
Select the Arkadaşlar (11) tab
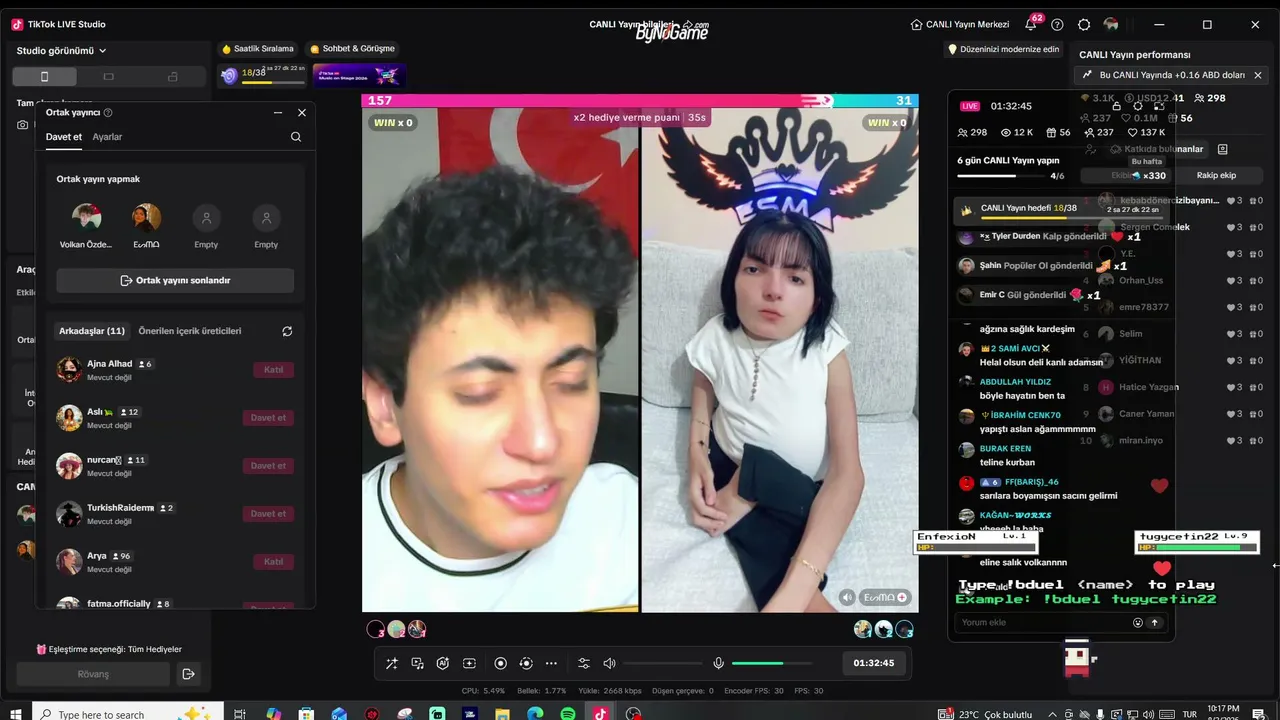tap(92, 331)
